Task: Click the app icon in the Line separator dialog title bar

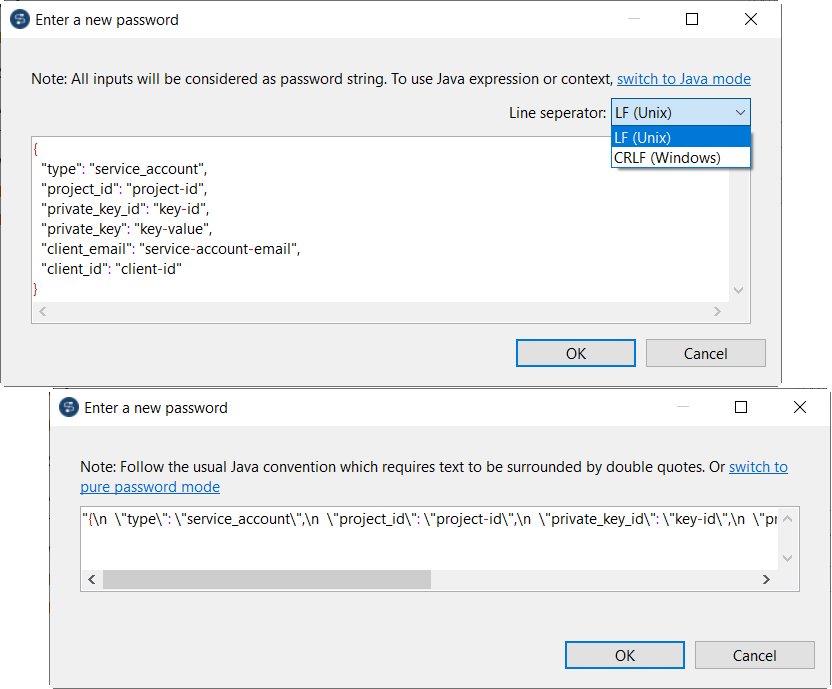Action: coord(19,19)
